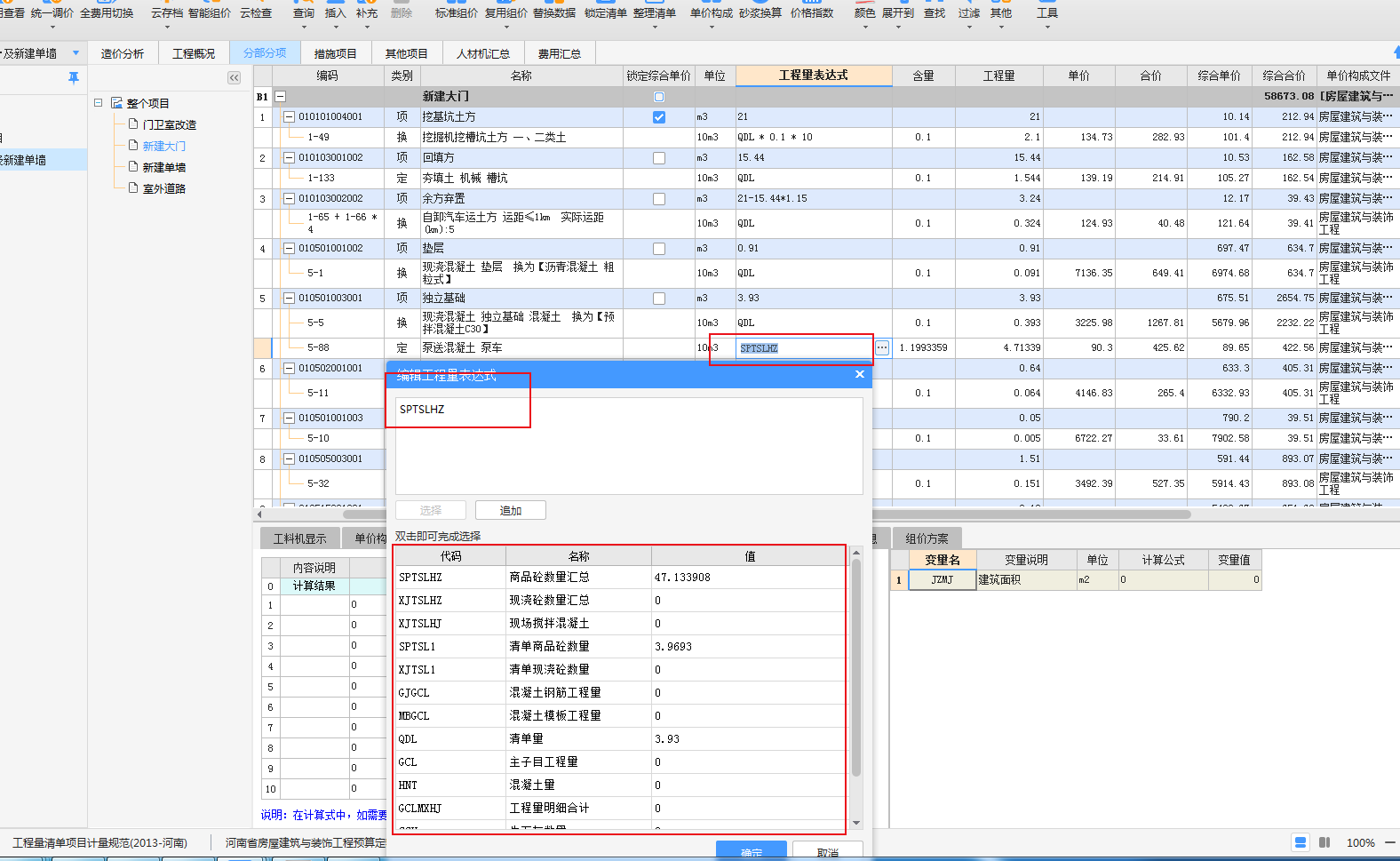1400x861 pixels.
Task: Open 复用组价 toolbar tool
Action: [506, 13]
